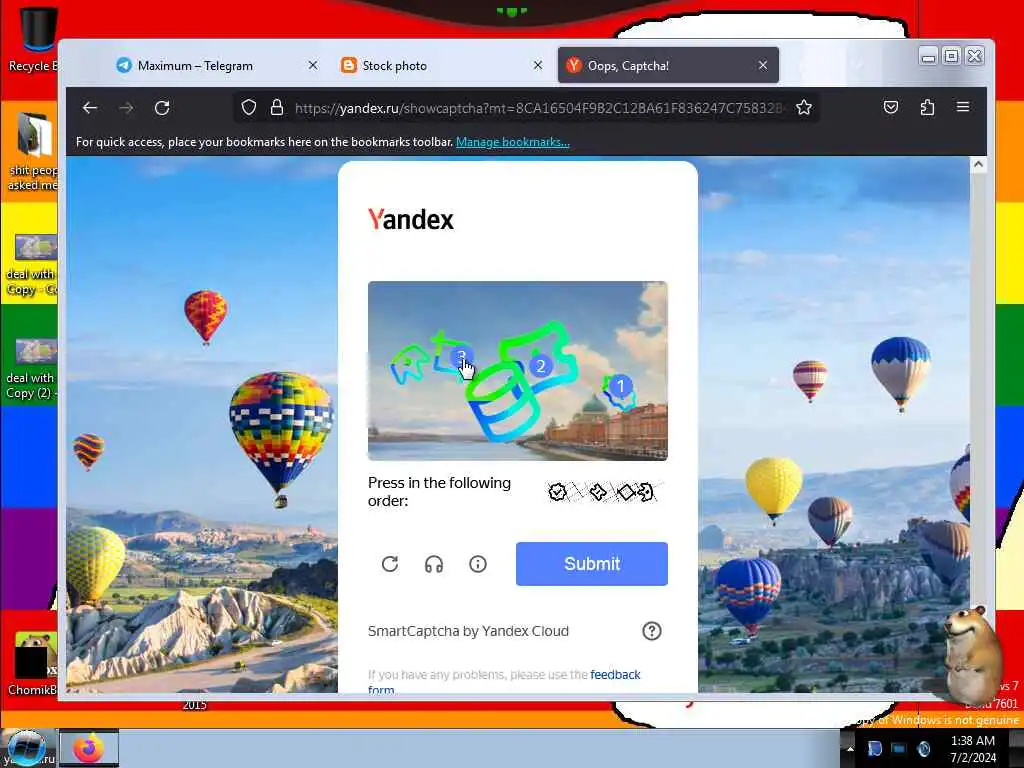This screenshot has width=1024, height=768.
Task: Open the Manage bookmarks link
Action: pyautogui.click(x=513, y=142)
